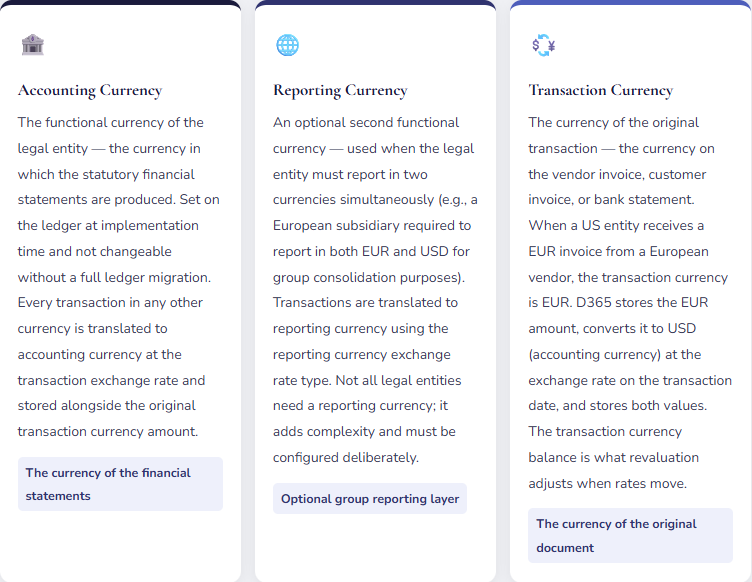Click dark top border of Accounting Currency card
Image resolution: width=752 pixels, height=582 pixels.
coord(120,3)
